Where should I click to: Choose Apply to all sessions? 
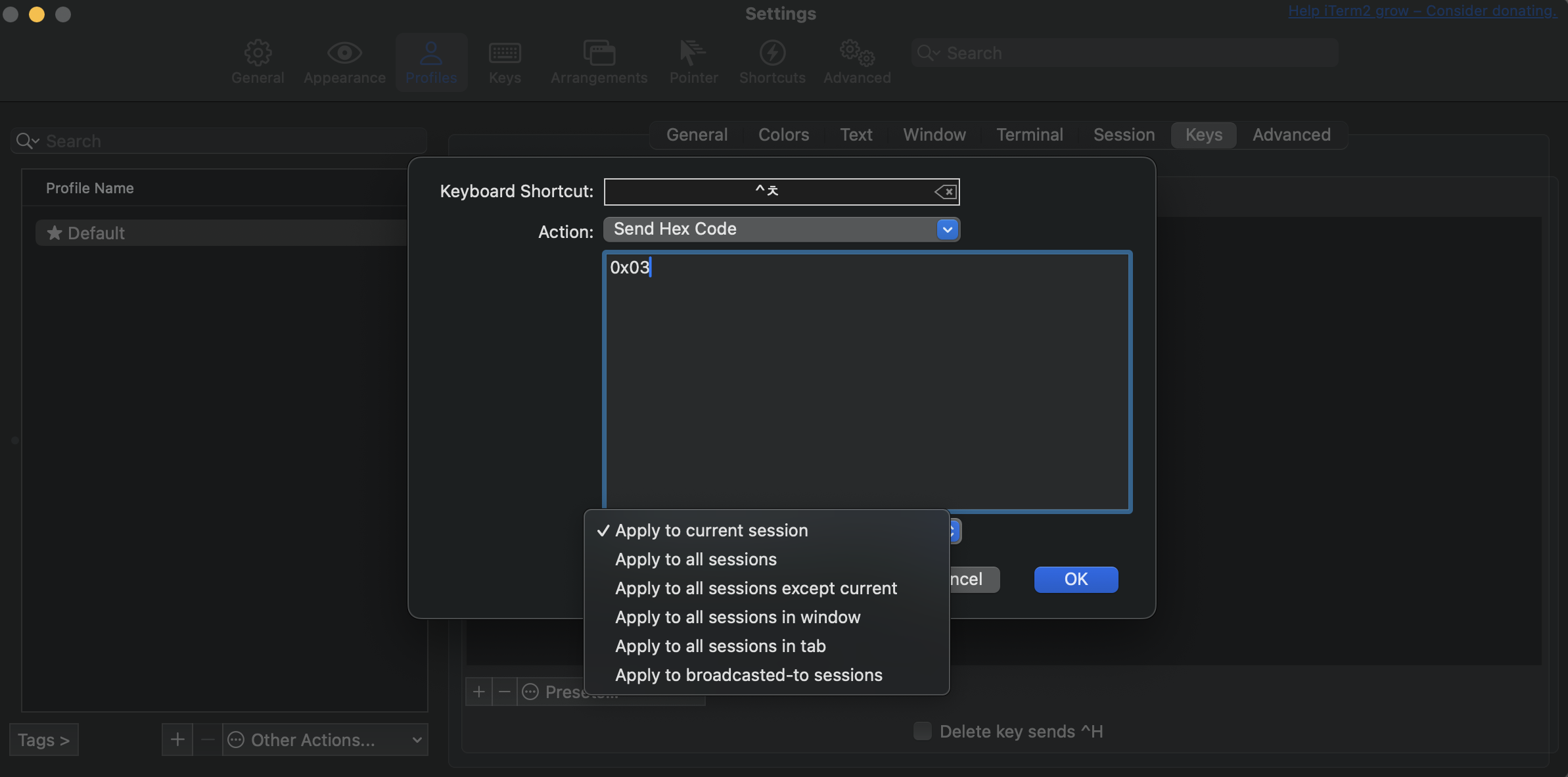[x=696, y=559]
